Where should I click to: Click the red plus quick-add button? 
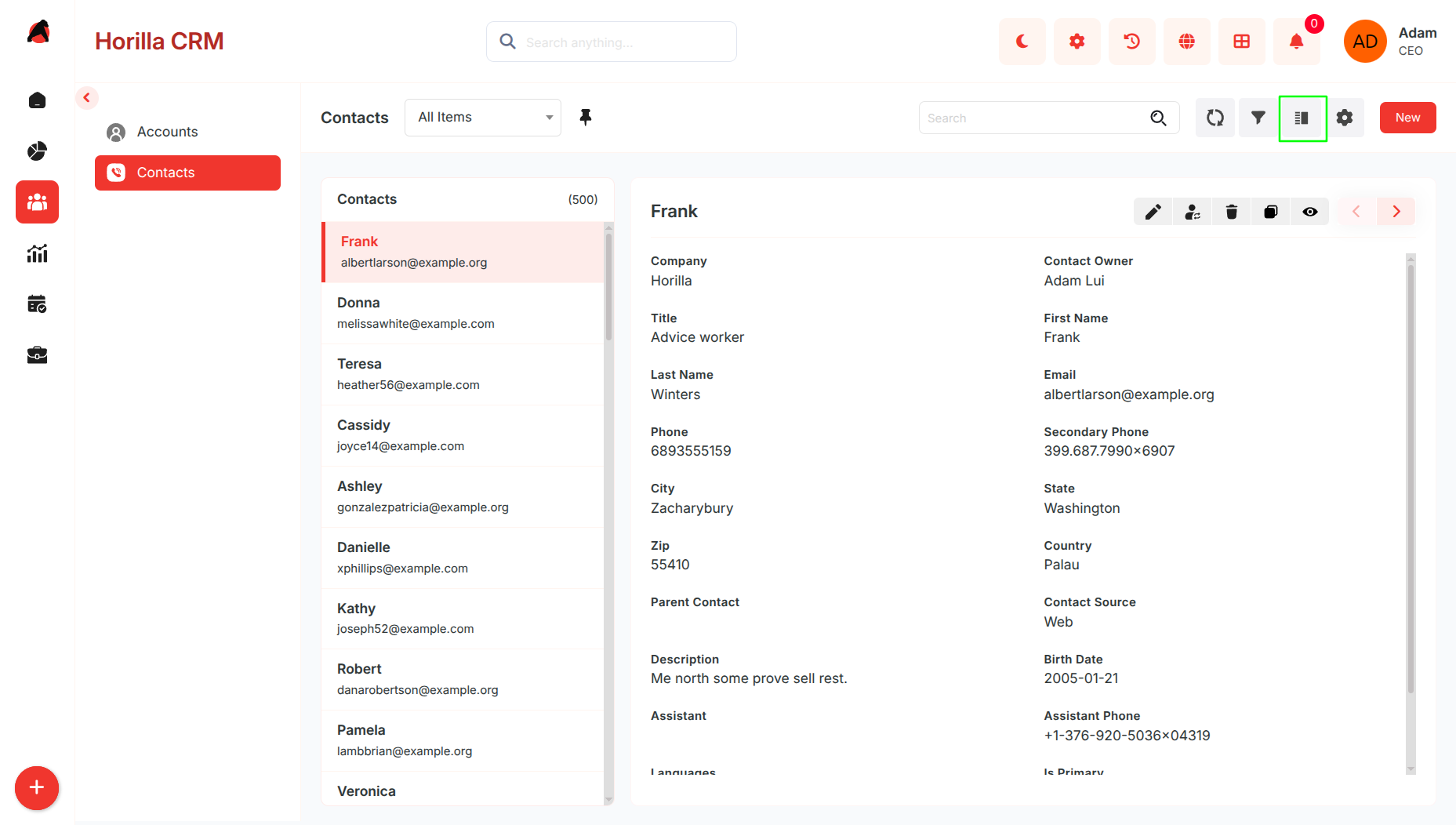click(37, 787)
